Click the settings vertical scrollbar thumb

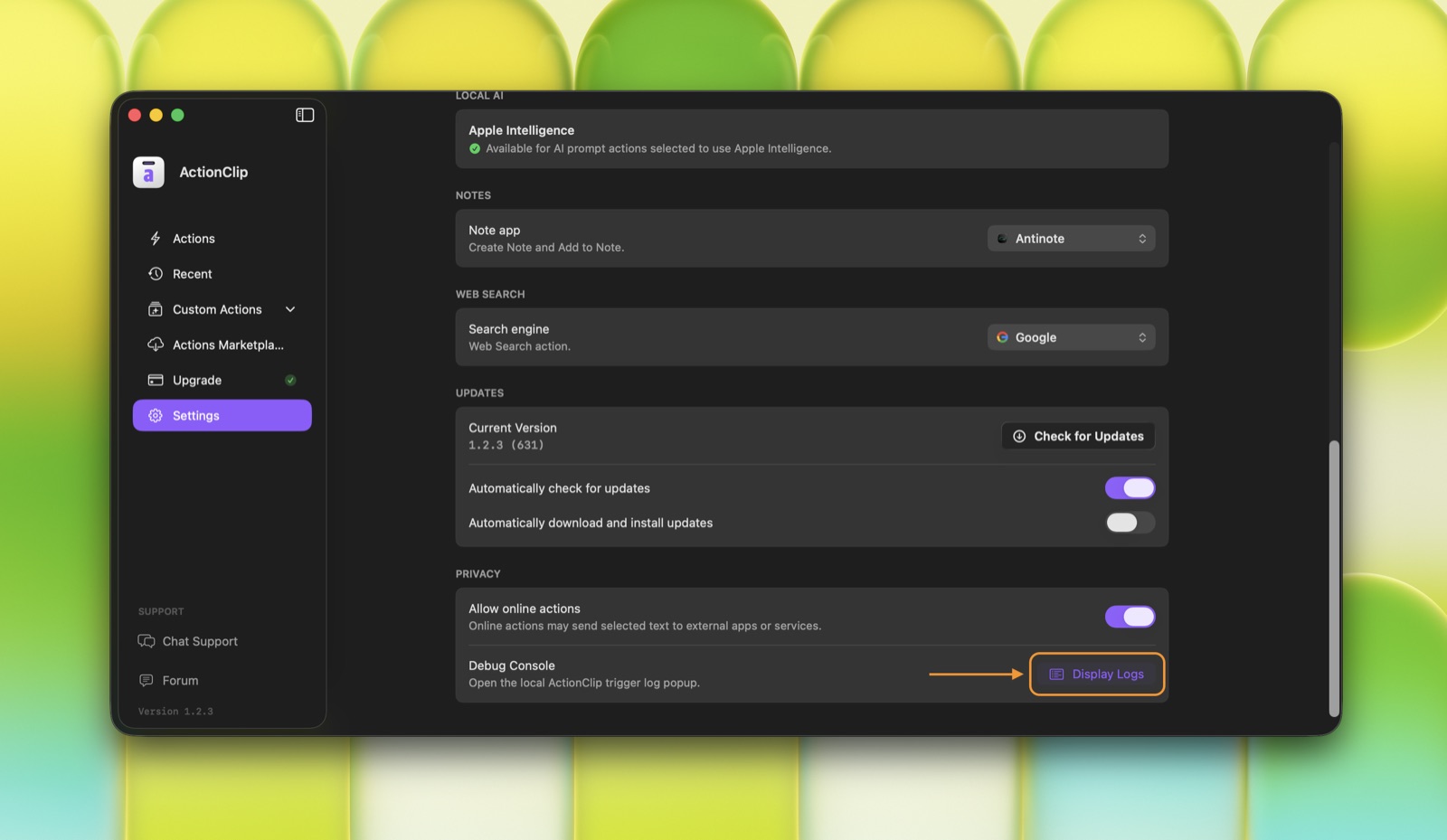click(1334, 579)
